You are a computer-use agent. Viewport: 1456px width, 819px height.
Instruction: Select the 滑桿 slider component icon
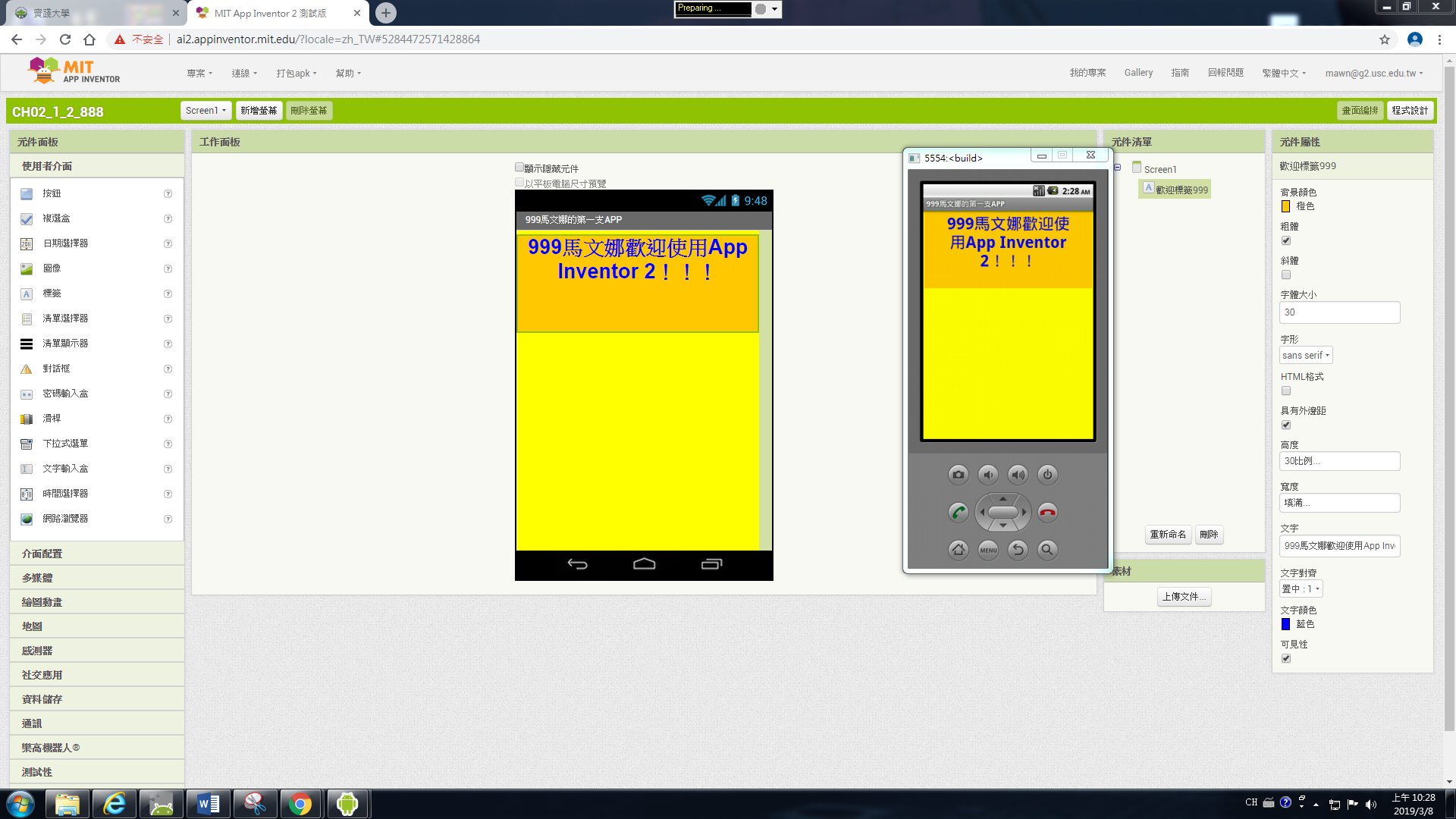tap(27, 419)
